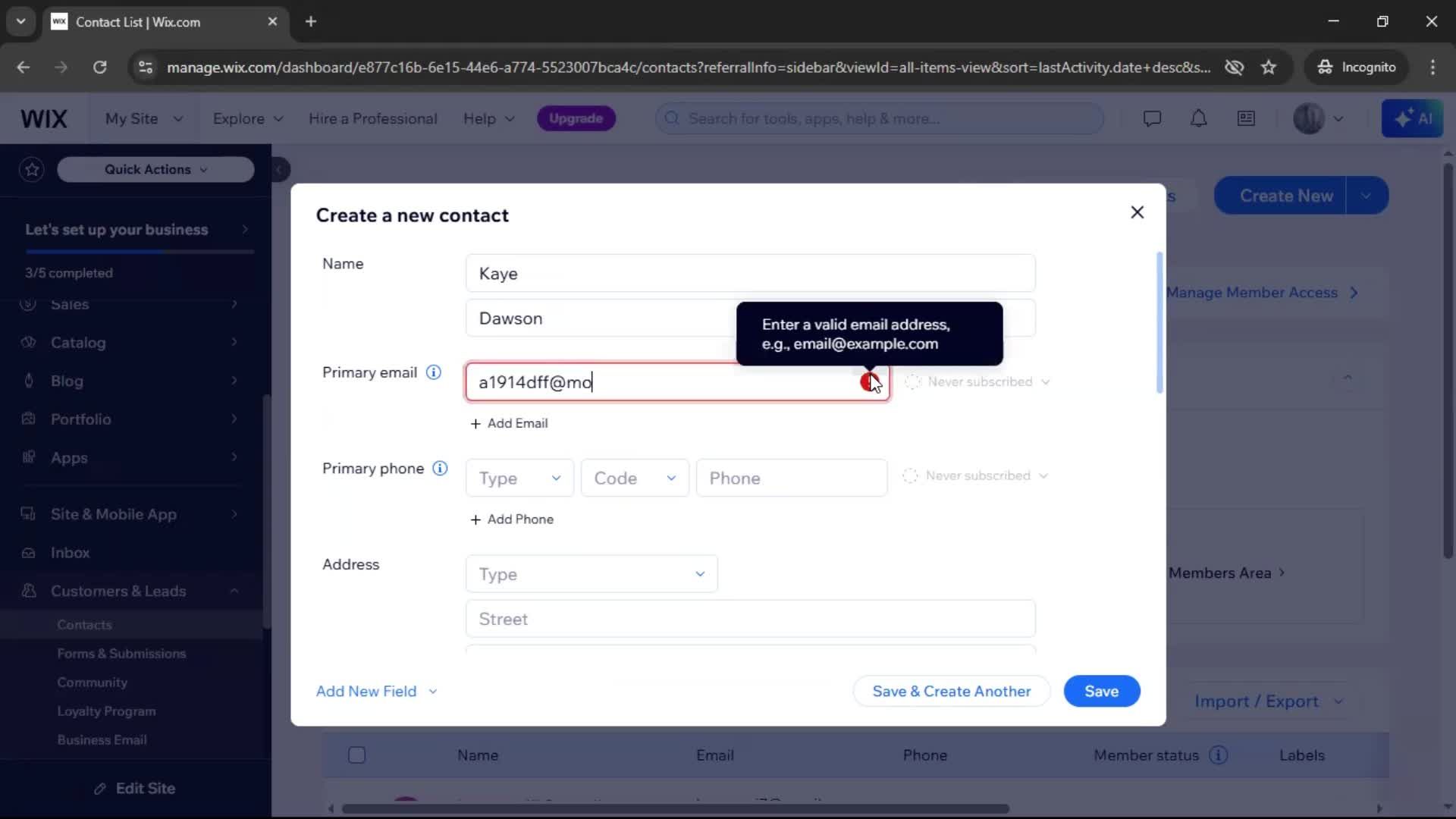Image resolution: width=1456 pixels, height=819 pixels.
Task: Open Contacts in the sidebar
Action: coord(84,625)
